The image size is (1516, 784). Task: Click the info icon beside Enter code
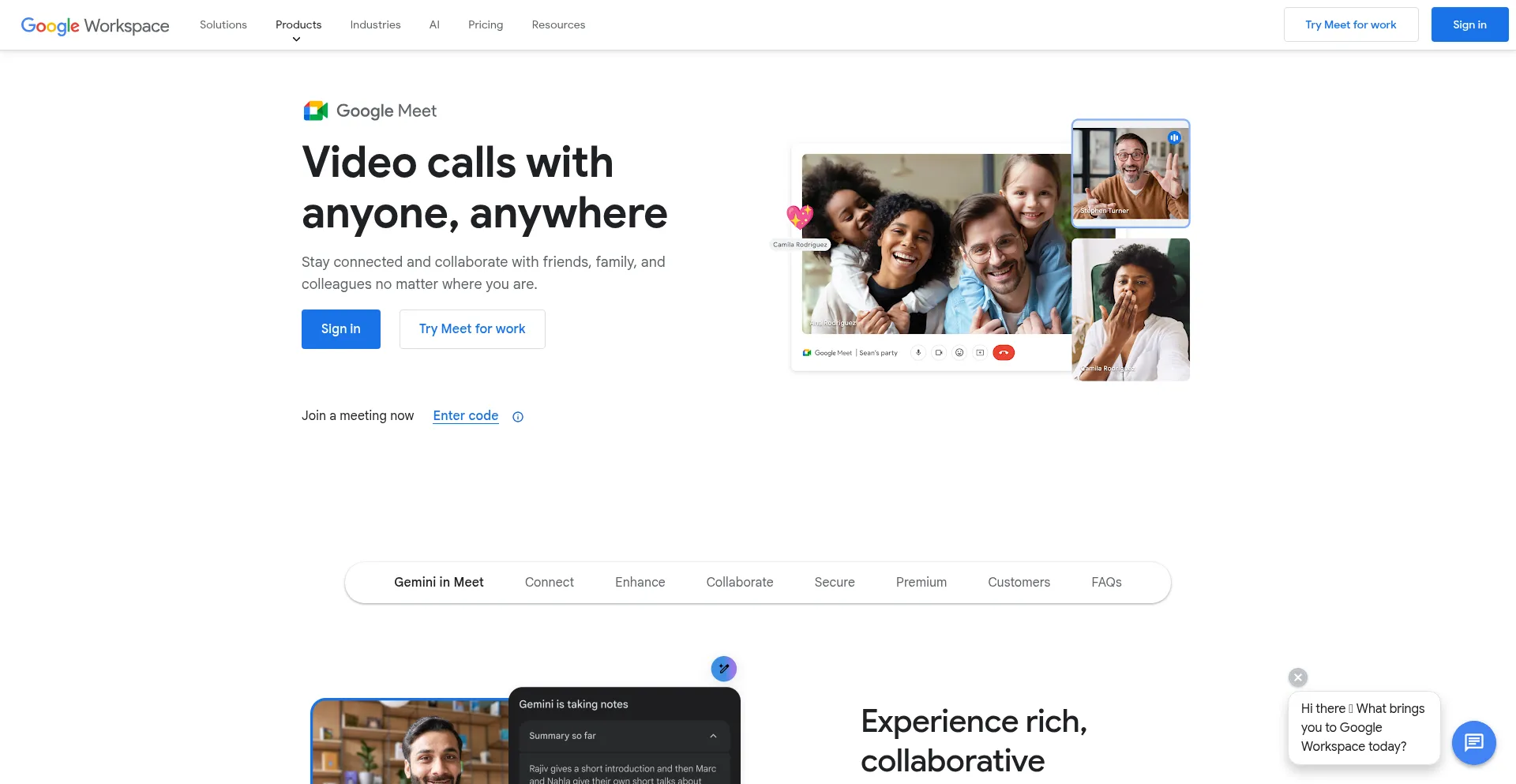click(x=518, y=417)
